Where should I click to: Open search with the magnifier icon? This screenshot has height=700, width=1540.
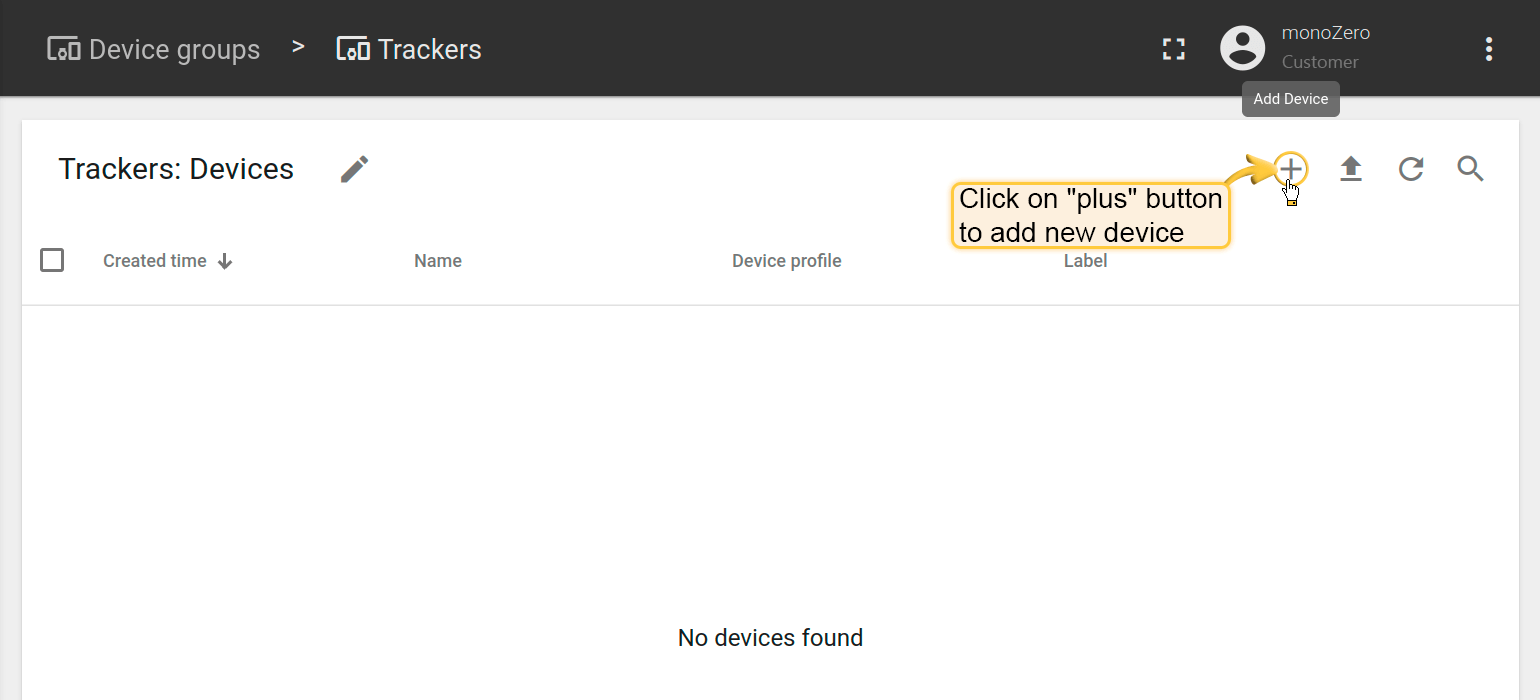point(1470,169)
